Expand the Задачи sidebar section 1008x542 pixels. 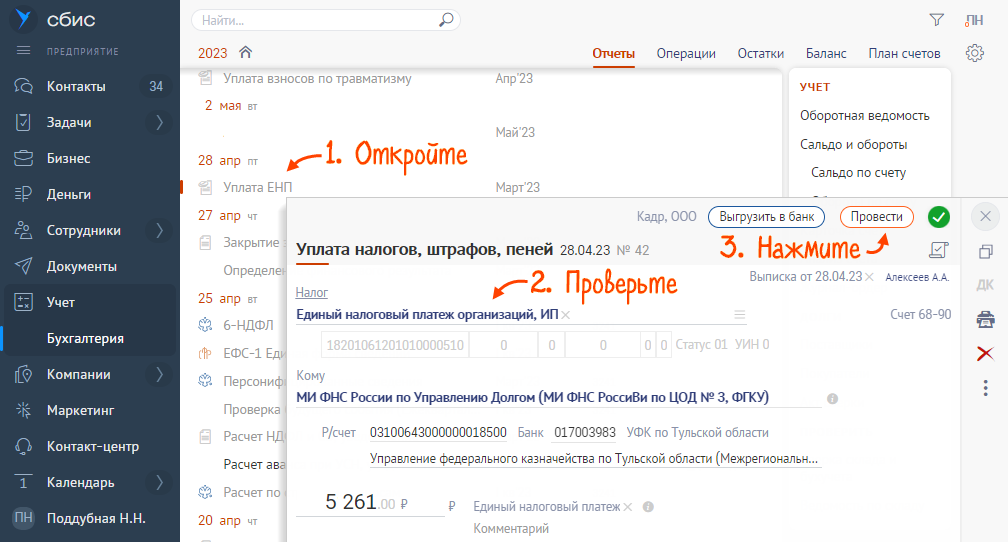(159, 123)
